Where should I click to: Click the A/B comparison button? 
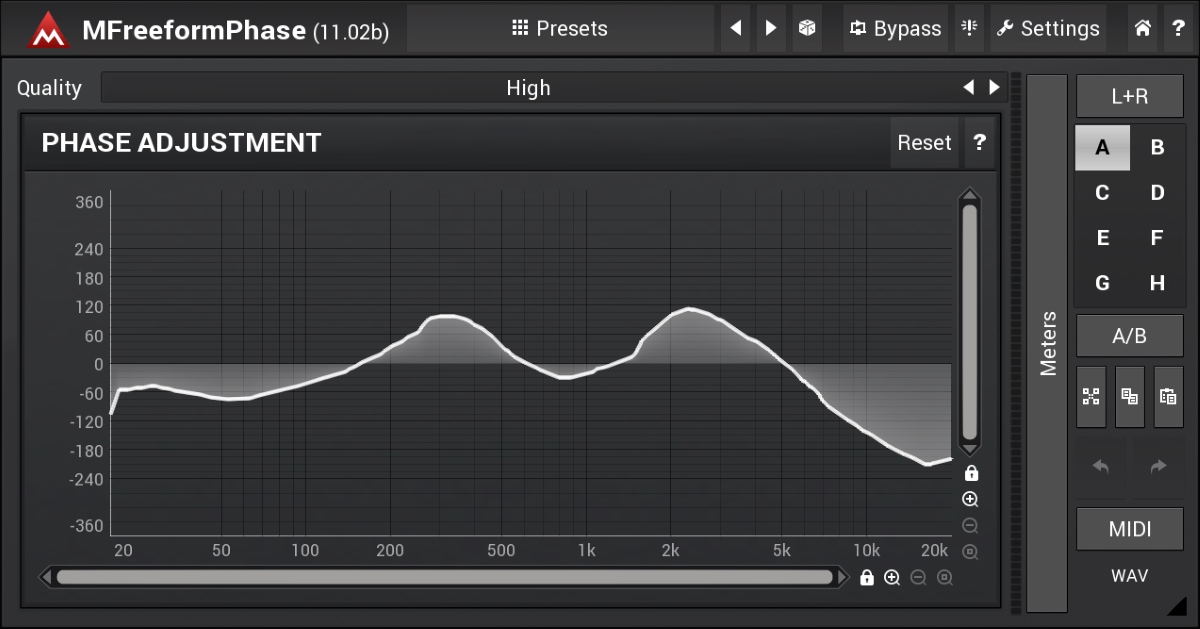[1130, 336]
